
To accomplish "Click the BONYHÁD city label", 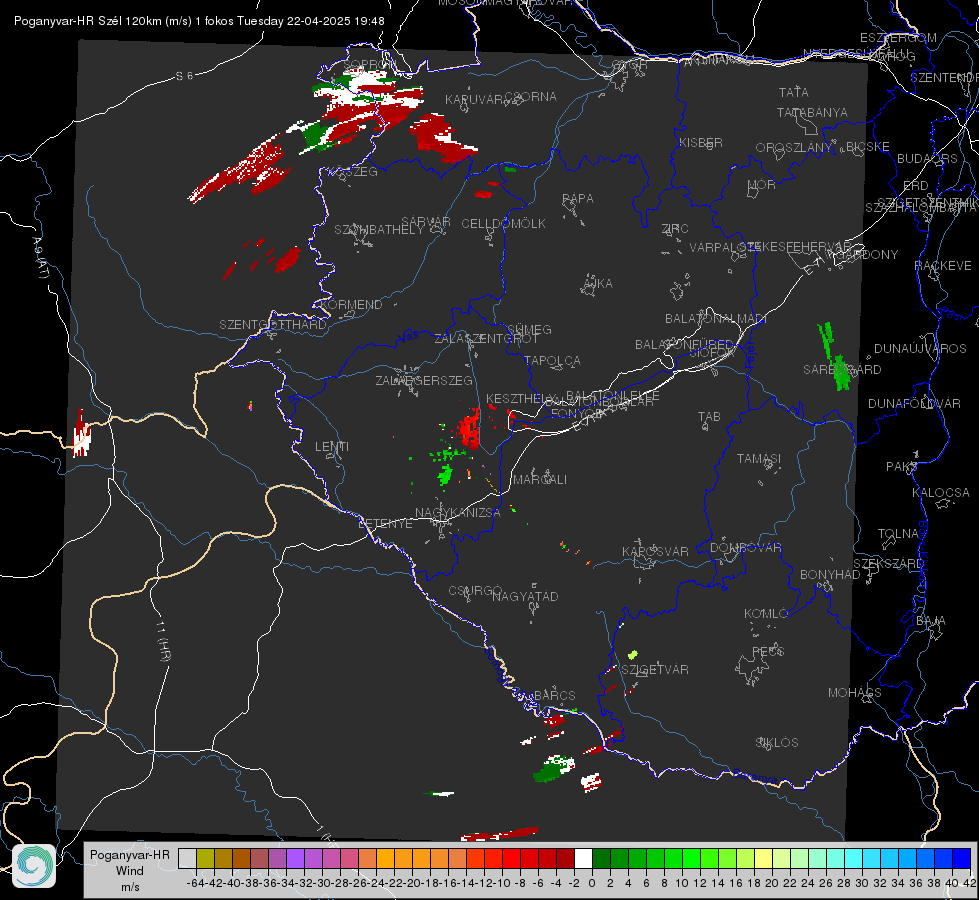I will [x=830, y=574].
